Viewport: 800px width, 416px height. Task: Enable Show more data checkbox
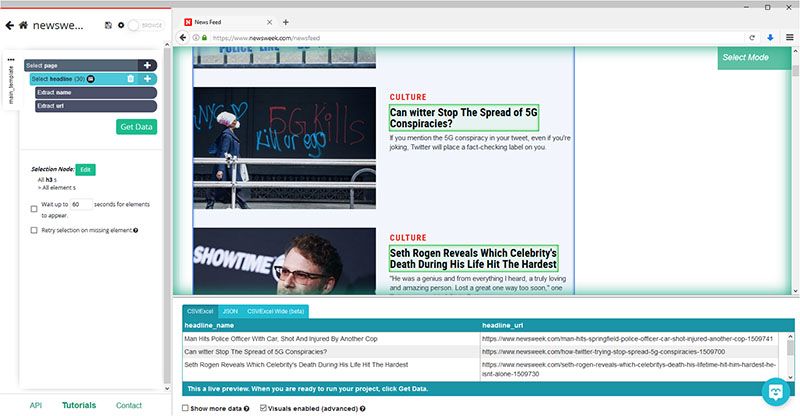186,408
